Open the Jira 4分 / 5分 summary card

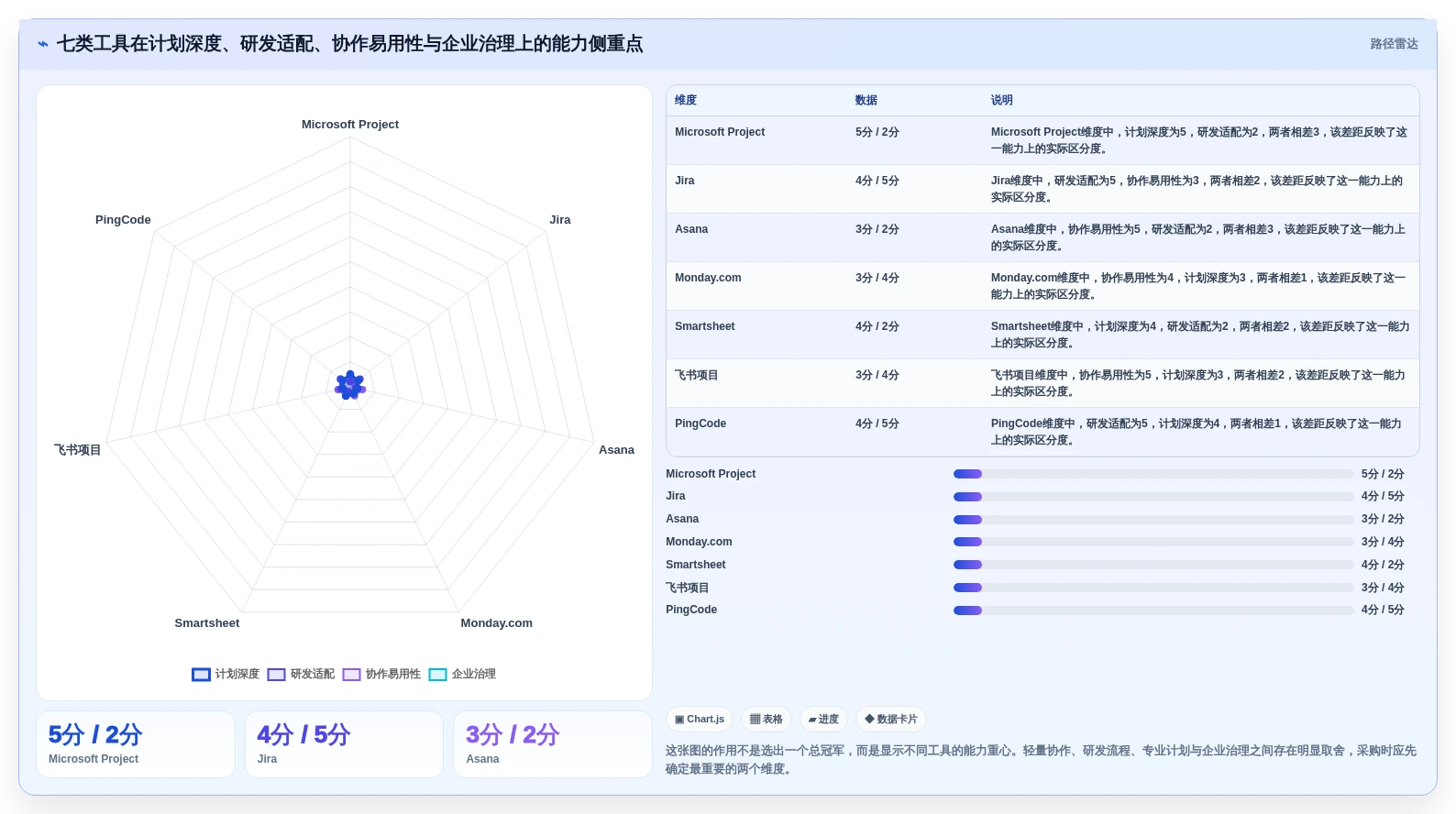344,744
